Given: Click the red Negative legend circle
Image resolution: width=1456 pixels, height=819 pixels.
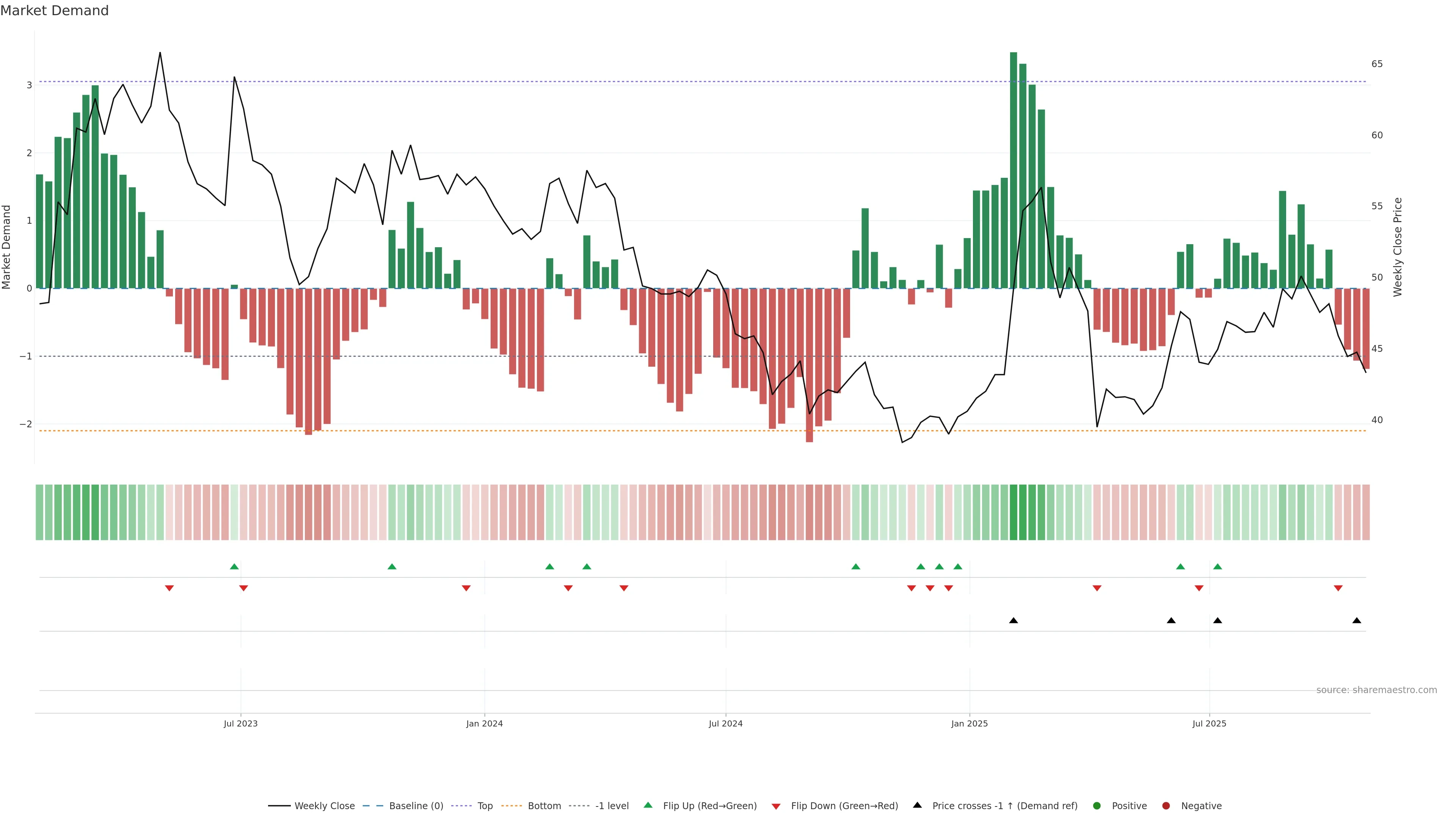Looking at the screenshot, I should 1166,806.
